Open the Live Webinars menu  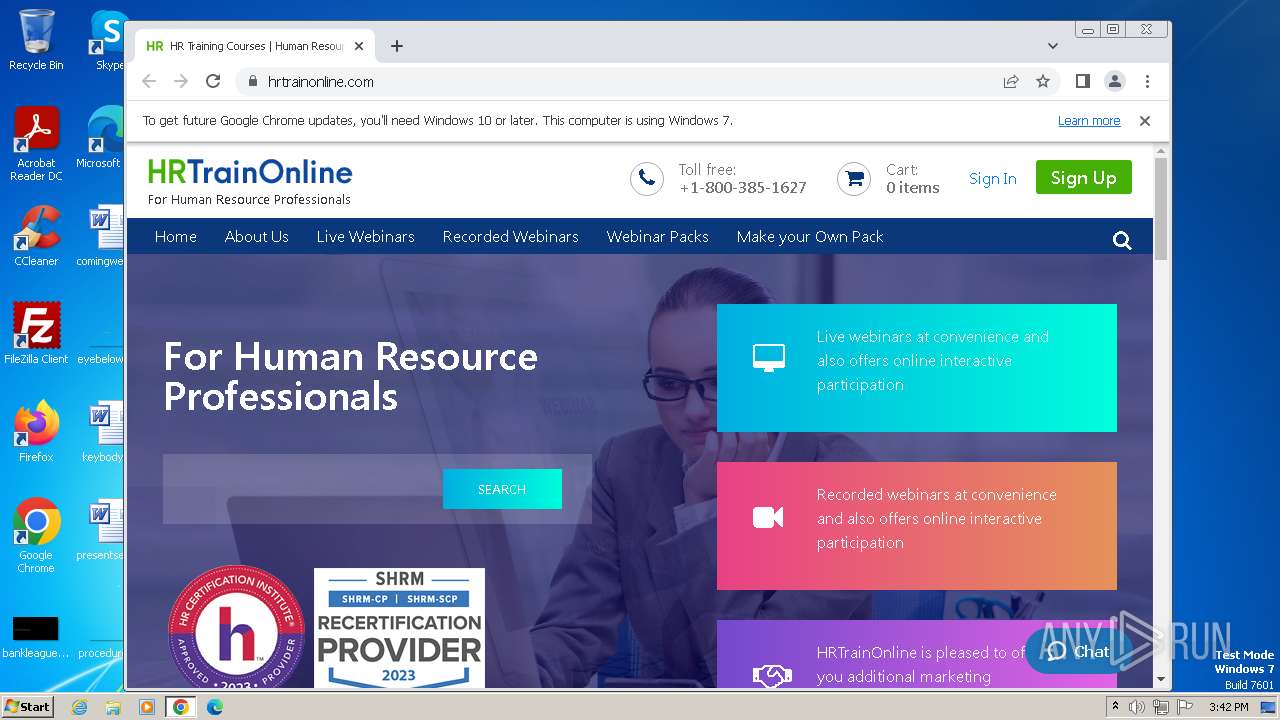[x=366, y=237]
